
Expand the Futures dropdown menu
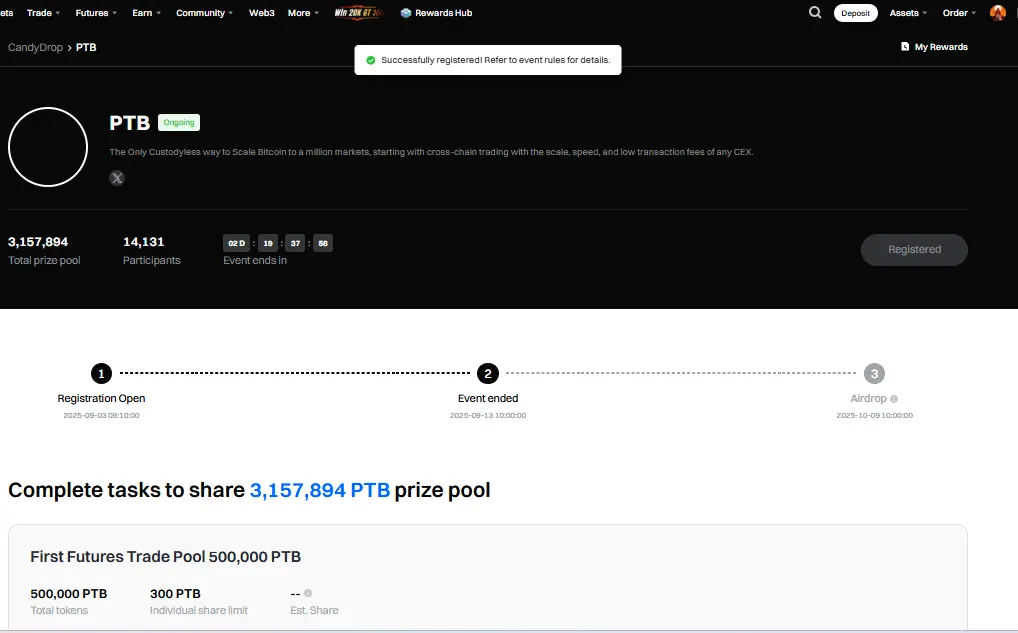(96, 12)
